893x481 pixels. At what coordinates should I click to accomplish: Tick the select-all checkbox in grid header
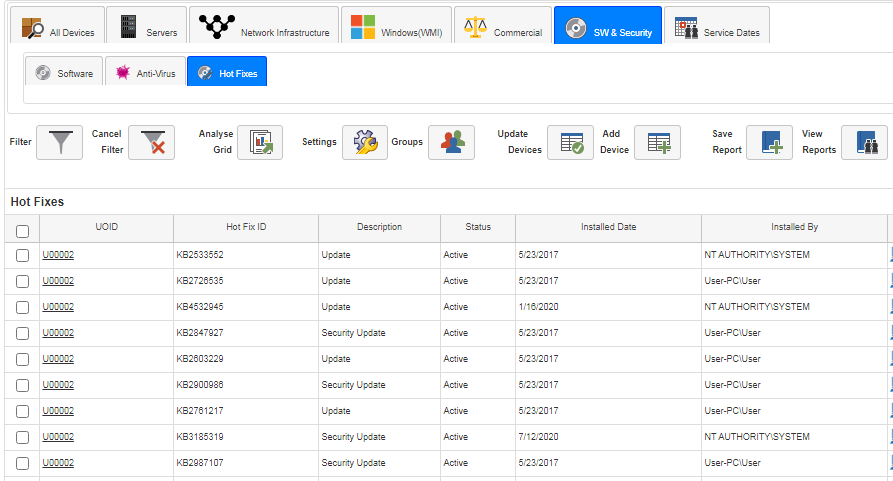[x=22, y=231]
